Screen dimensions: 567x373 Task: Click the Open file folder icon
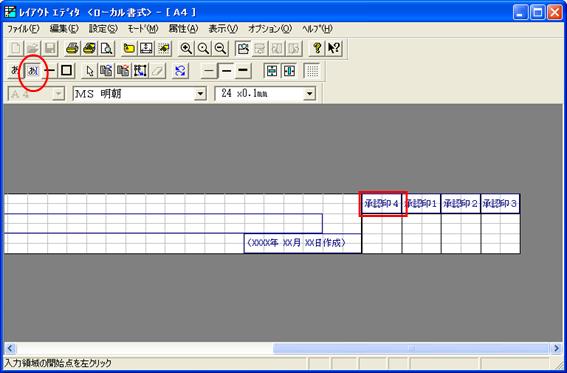[x=33, y=48]
